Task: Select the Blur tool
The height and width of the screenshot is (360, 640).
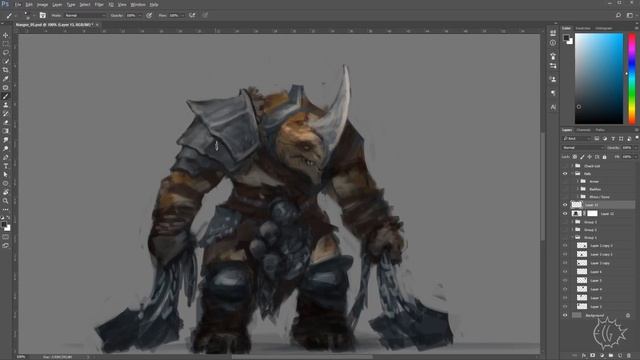Action: (x=5, y=140)
